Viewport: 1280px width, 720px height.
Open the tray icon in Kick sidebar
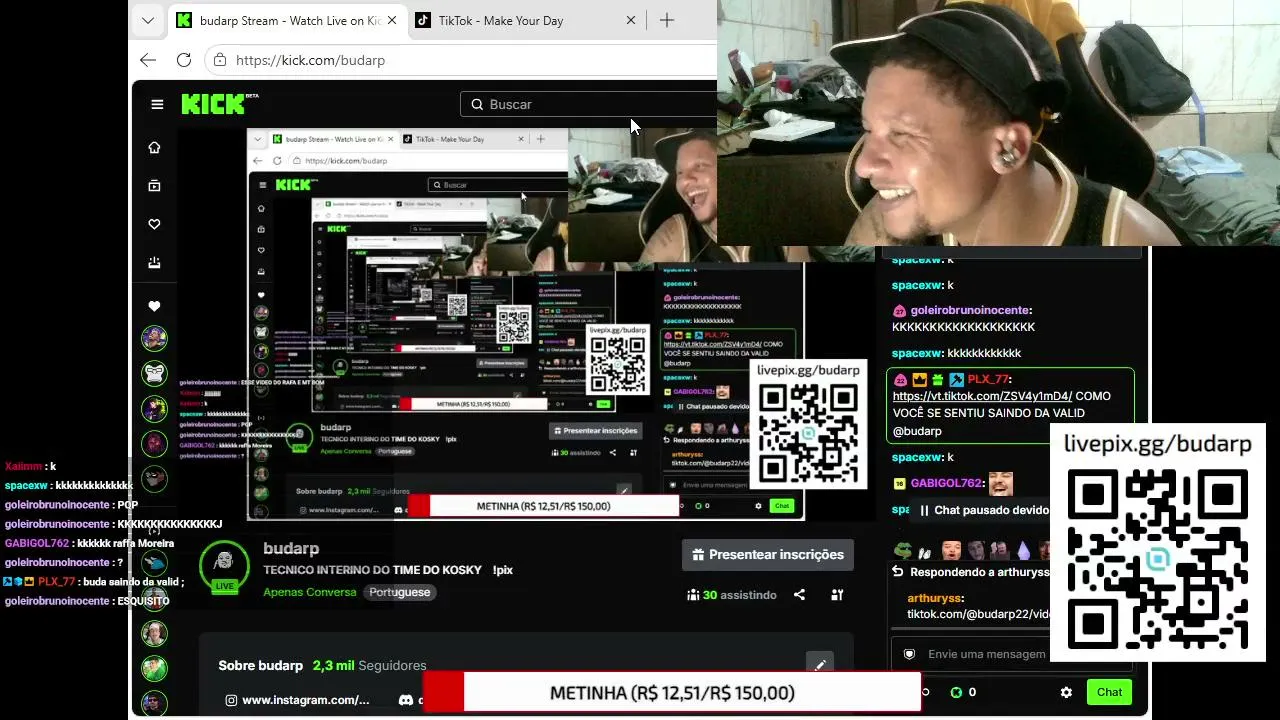[154, 263]
